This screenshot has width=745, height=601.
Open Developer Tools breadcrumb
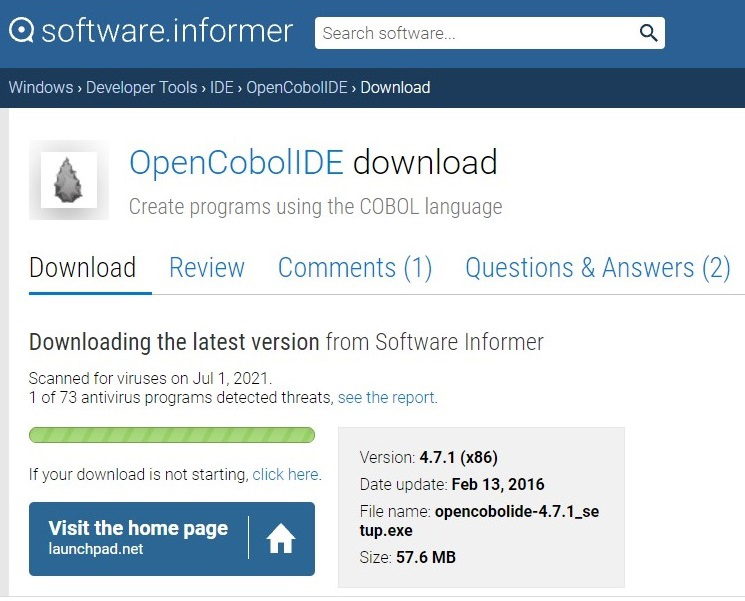click(x=142, y=87)
